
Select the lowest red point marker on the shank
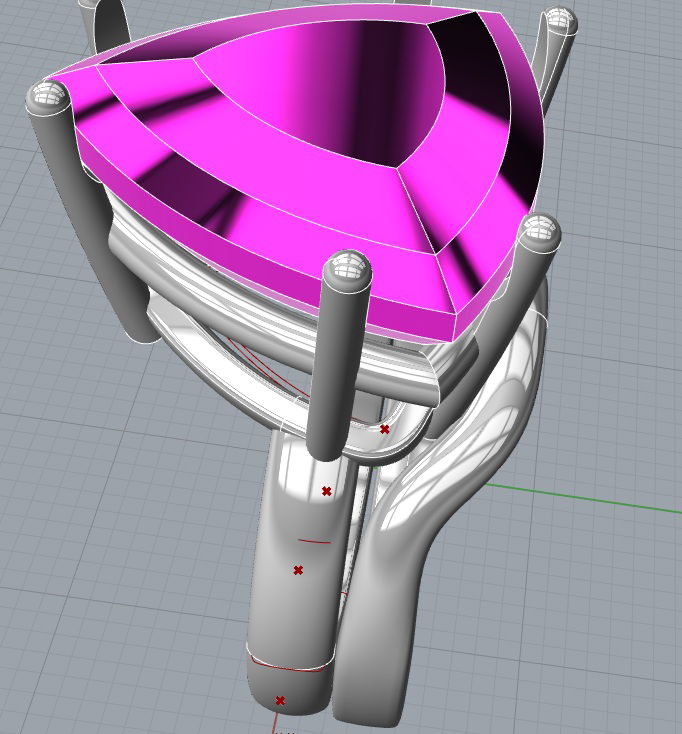(x=280, y=701)
